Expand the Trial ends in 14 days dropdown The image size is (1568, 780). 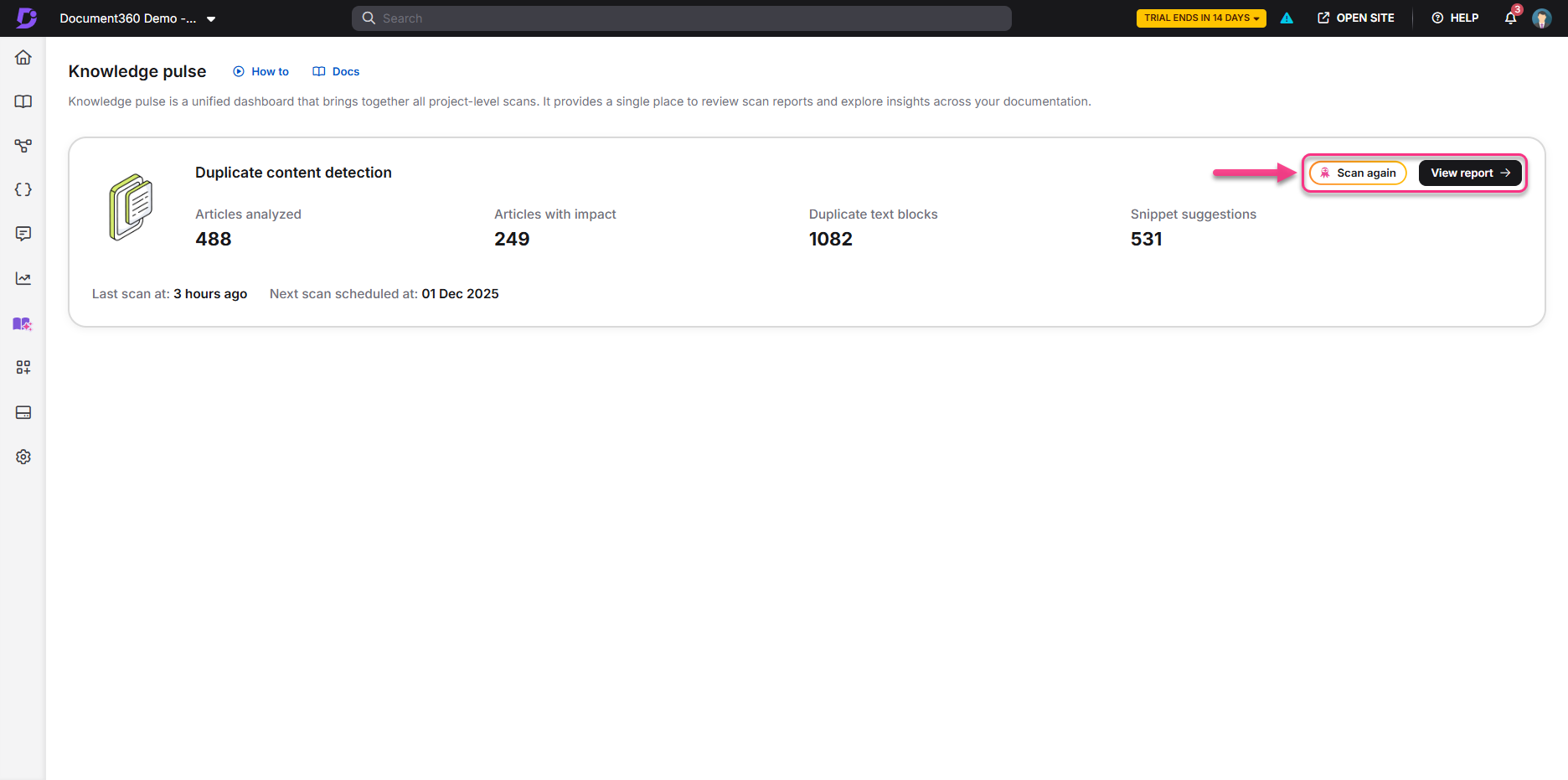1200,17
